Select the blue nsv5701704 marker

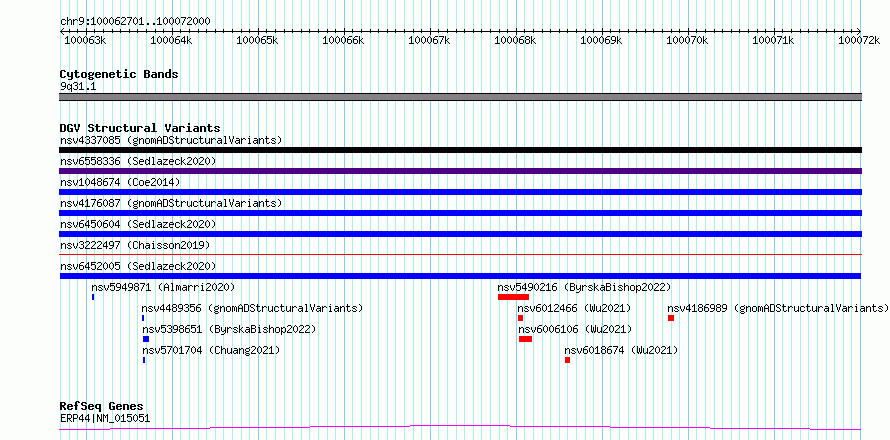144,360
